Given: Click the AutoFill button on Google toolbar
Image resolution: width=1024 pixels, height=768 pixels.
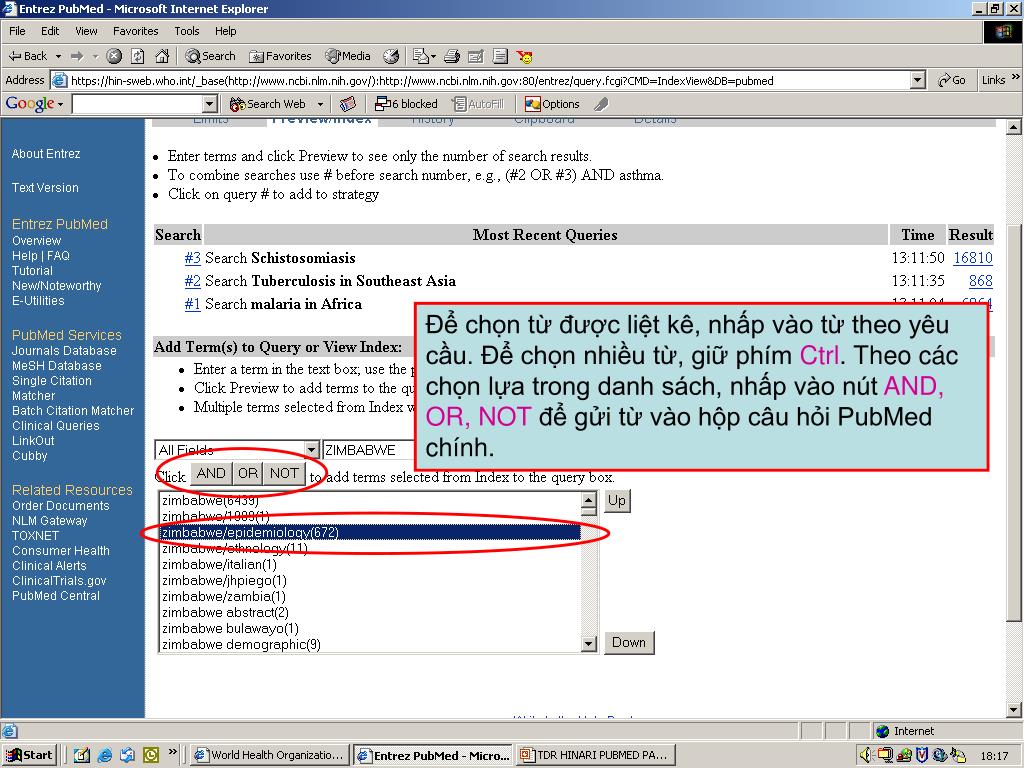Looking at the screenshot, I should (479, 104).
